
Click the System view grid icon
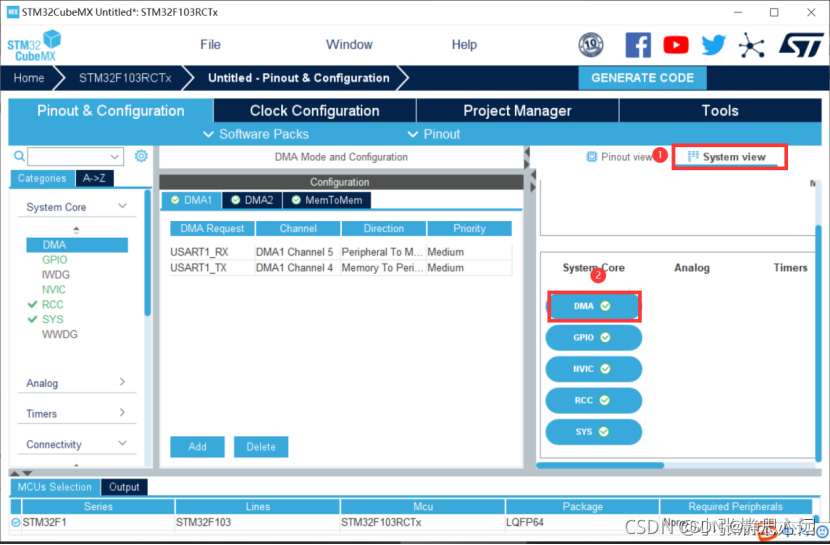[693, 156]
